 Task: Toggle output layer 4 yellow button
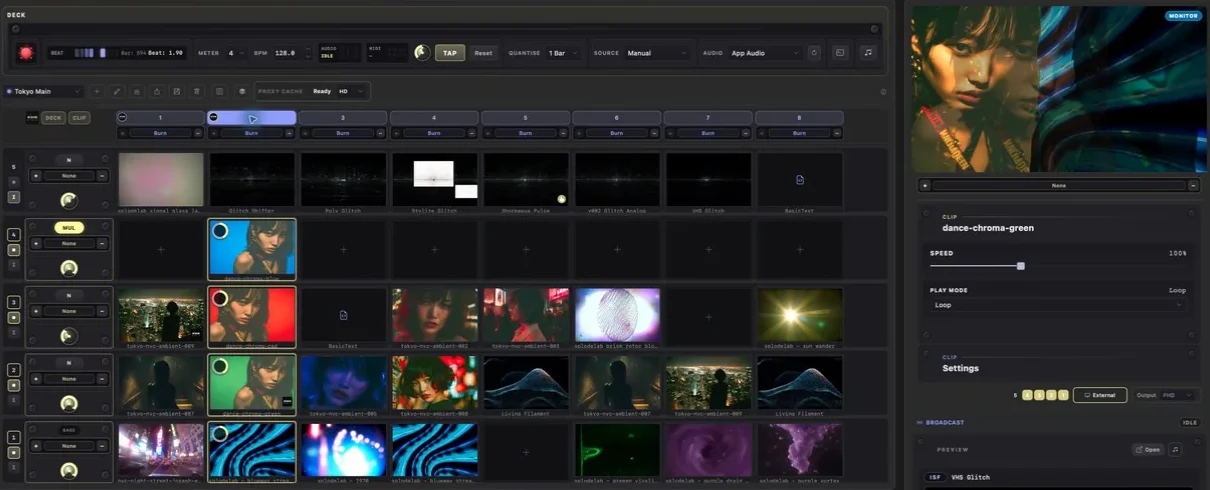point(1029,395)
